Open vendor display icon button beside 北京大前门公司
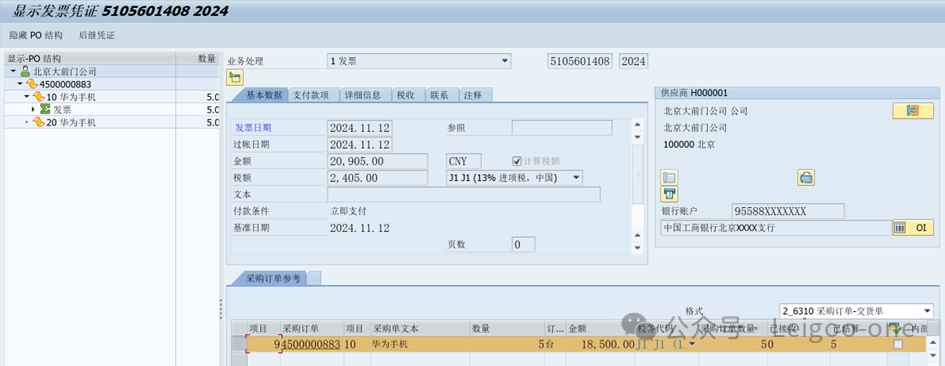 (x=912, y=111)
